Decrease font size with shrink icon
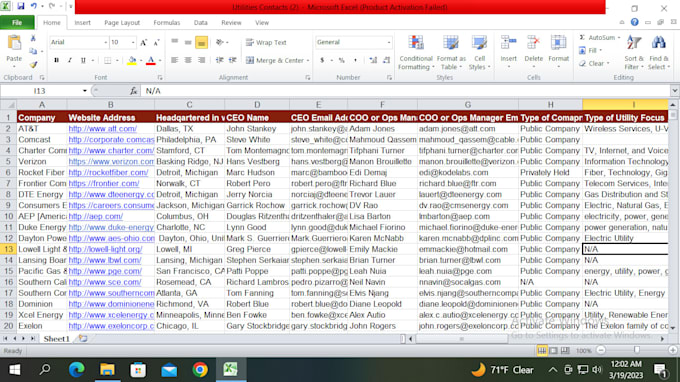The width and height of the screenshot is (680, 382). (156, 42)
